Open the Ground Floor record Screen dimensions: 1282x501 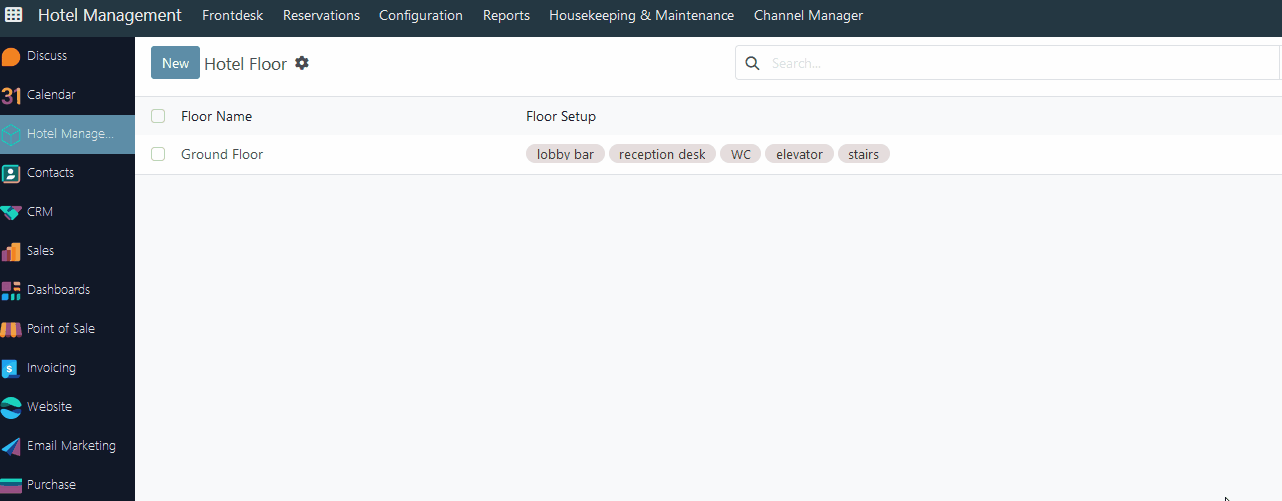pos(222,154)
